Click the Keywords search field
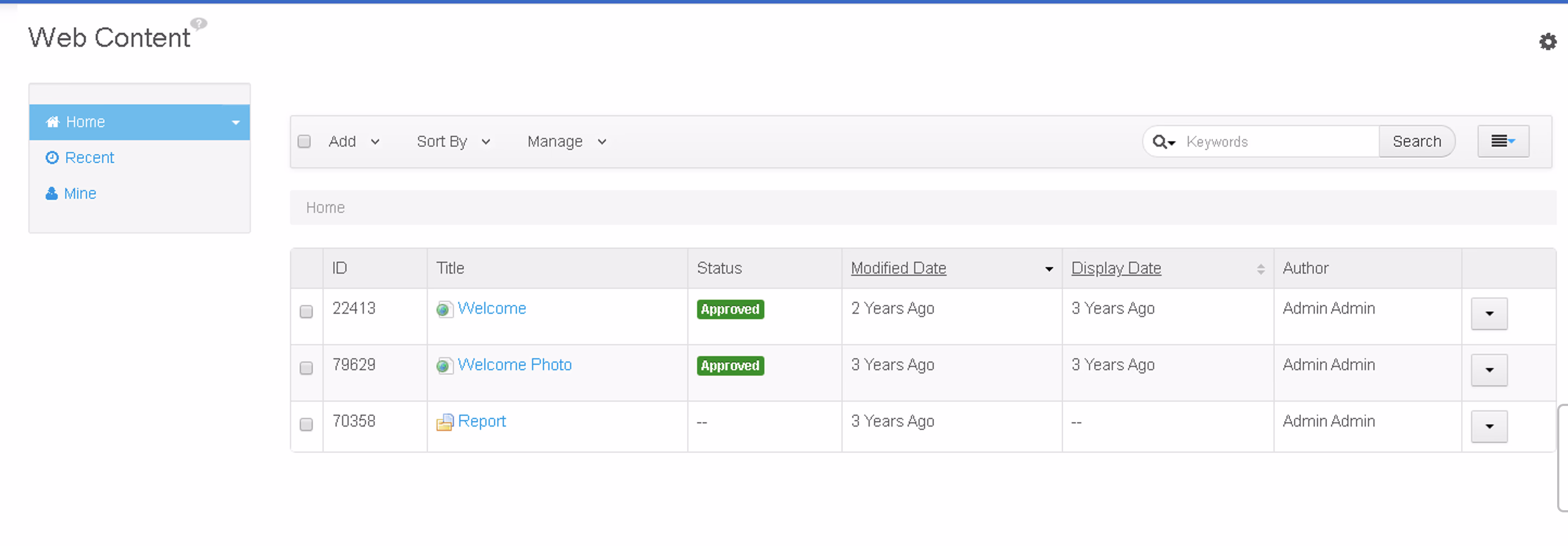 coord(1278,142)
